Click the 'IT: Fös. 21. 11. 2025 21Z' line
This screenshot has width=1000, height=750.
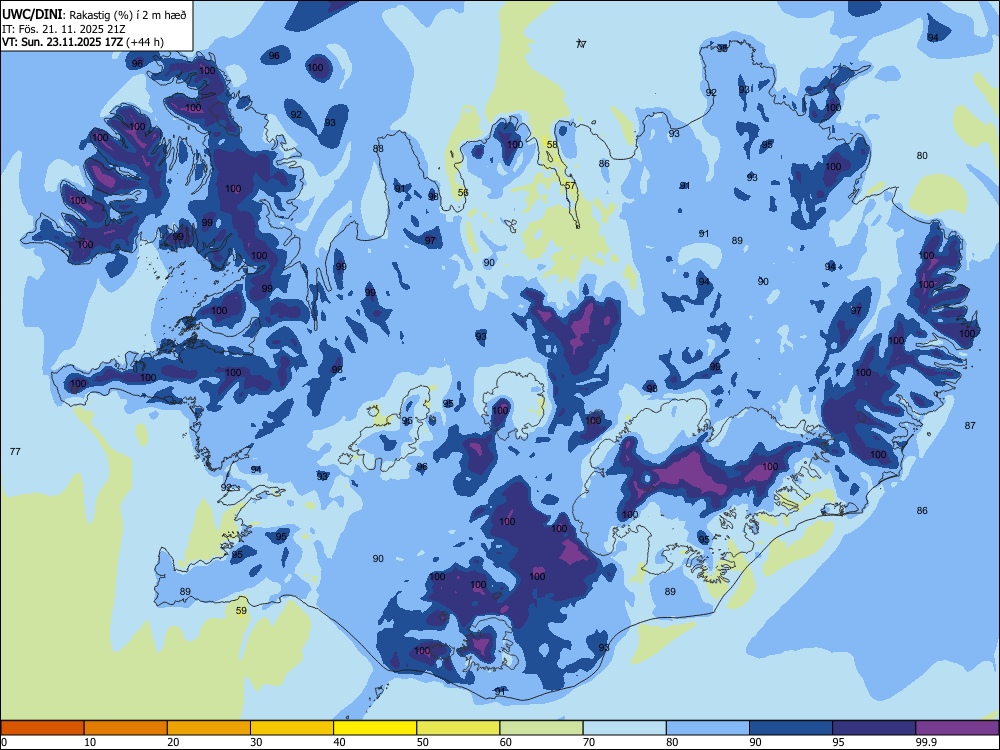click(63, 29)
